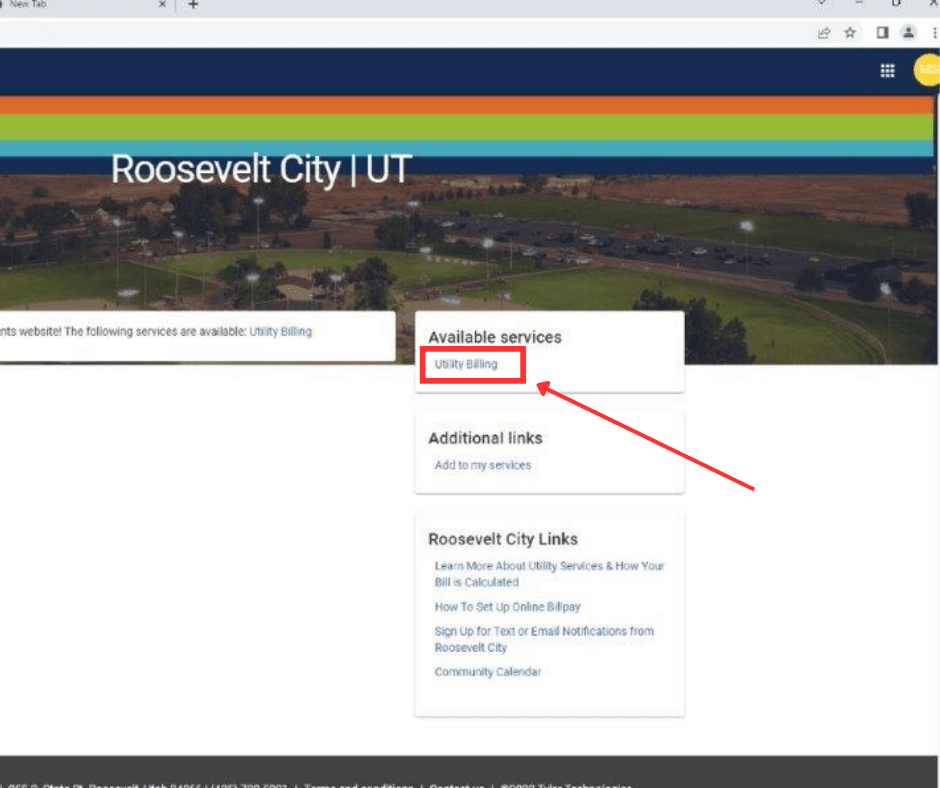Click Contact us in the footer
Image resolution: width=940 pixels, height=788 pixels.
pos(456,786)
